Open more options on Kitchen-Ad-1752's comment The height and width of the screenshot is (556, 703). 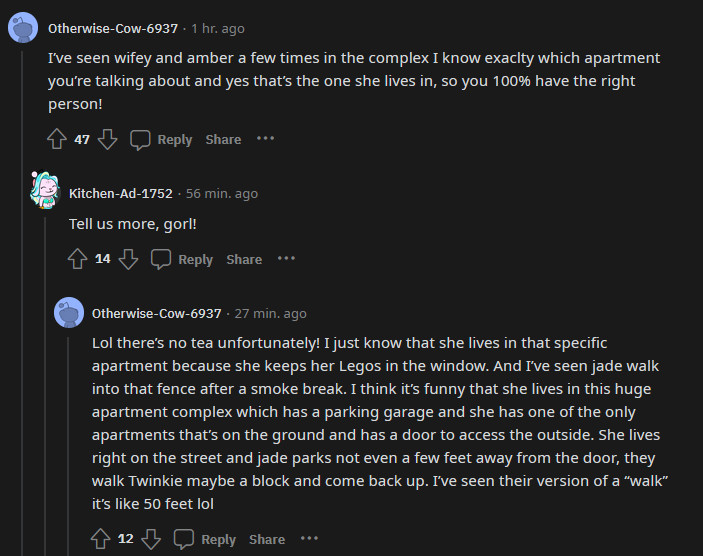(286, 259)
